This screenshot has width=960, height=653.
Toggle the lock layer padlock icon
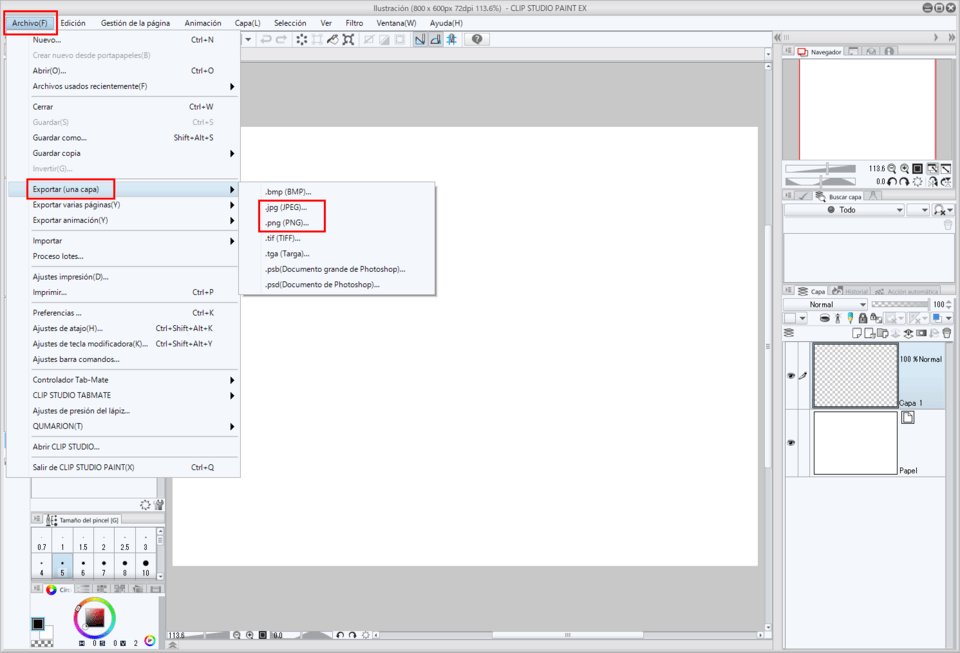(x=862, y=318)
